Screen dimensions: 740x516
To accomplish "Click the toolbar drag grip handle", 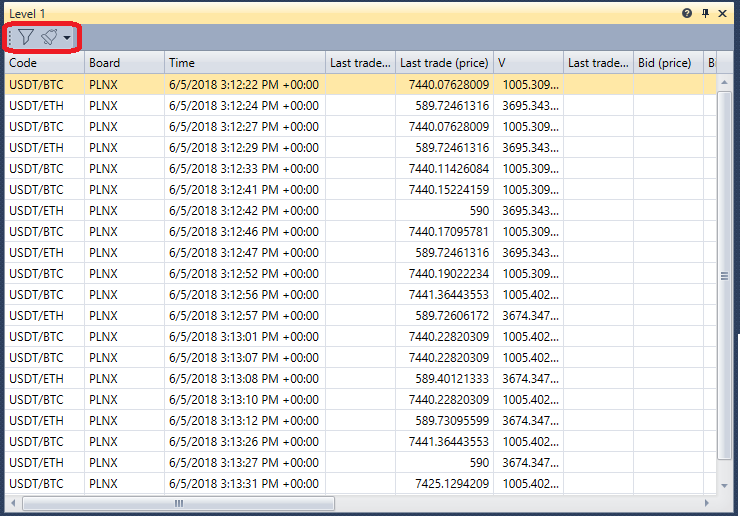I will tap(10, 37).
